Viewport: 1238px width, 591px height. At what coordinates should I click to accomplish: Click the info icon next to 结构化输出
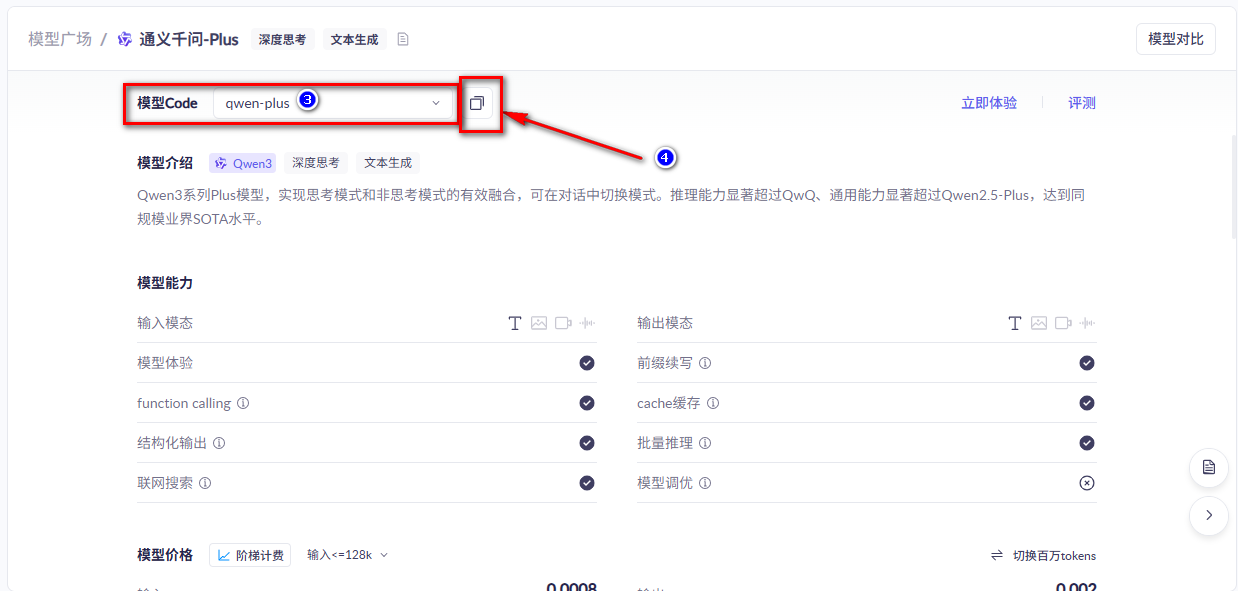[219, 443]
